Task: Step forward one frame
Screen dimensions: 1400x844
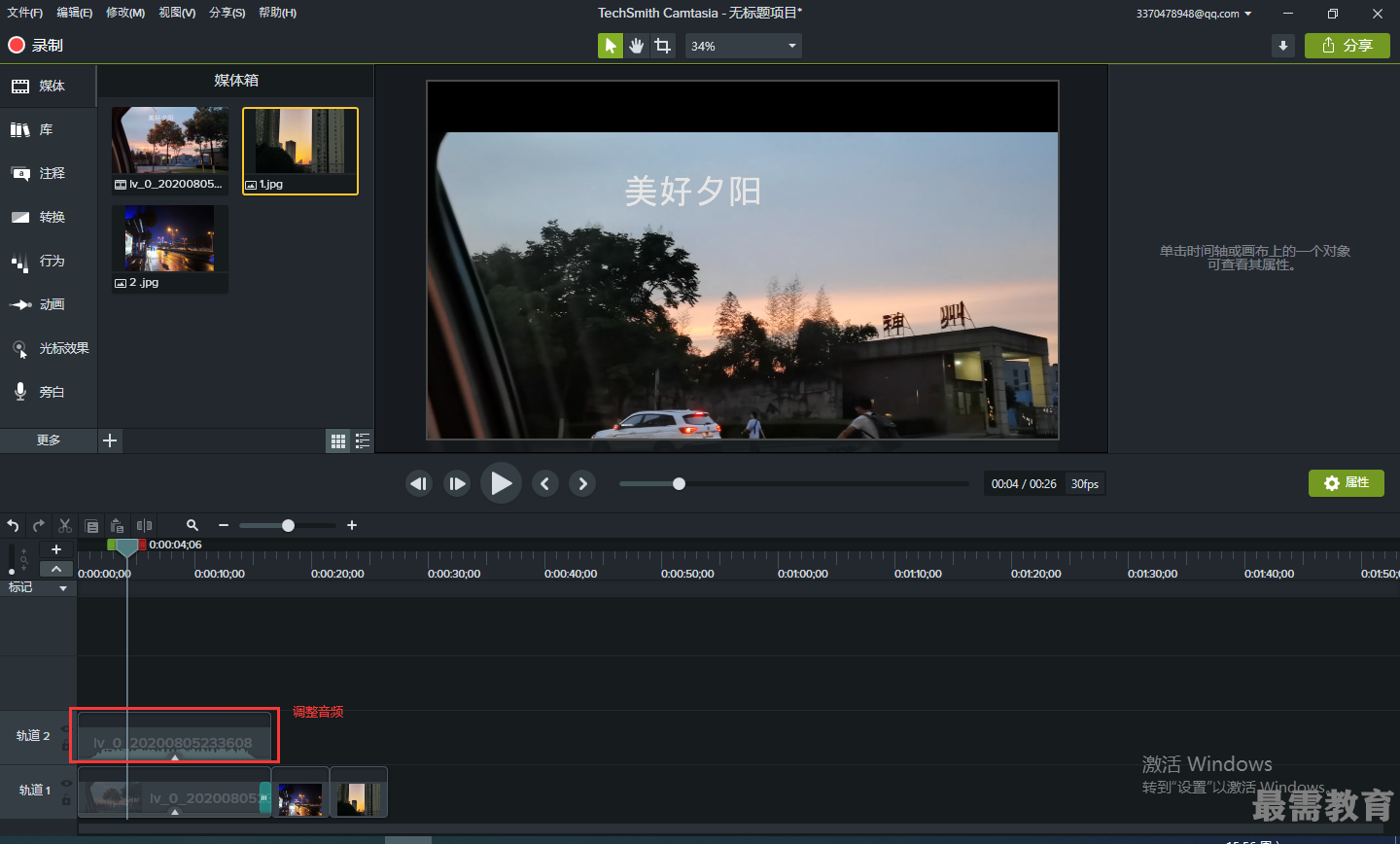Action: point(457,483)
